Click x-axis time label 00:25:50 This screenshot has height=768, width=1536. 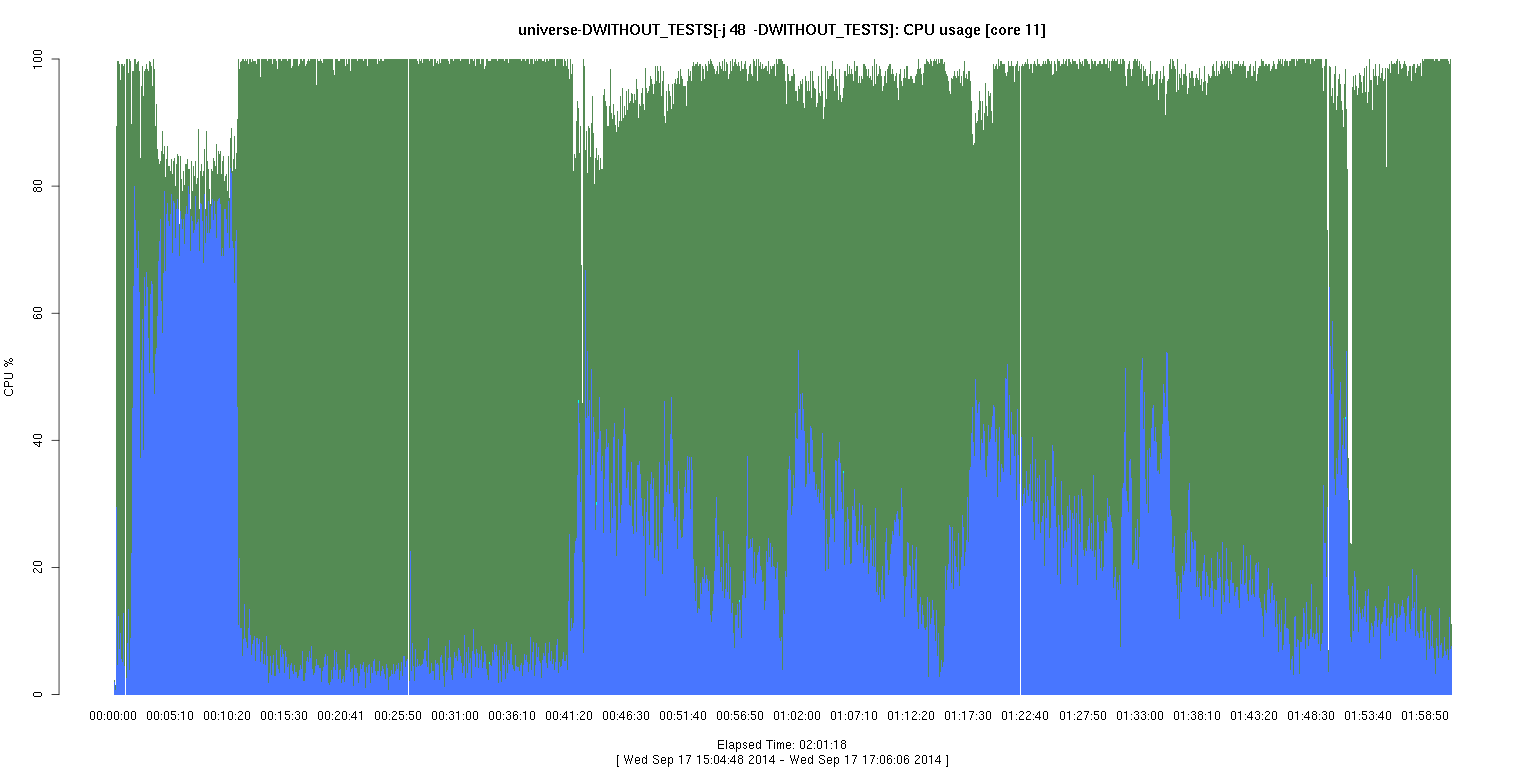pyautogui.click(x=398, y=716)
